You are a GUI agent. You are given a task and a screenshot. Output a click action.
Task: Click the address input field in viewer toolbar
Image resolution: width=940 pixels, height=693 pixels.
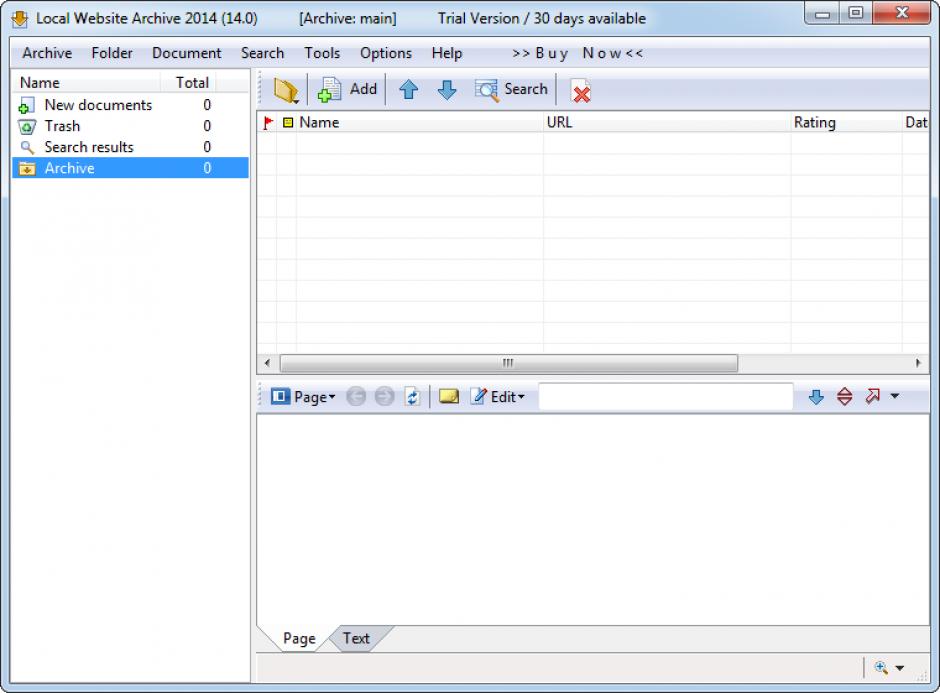(x=666, y=397)
